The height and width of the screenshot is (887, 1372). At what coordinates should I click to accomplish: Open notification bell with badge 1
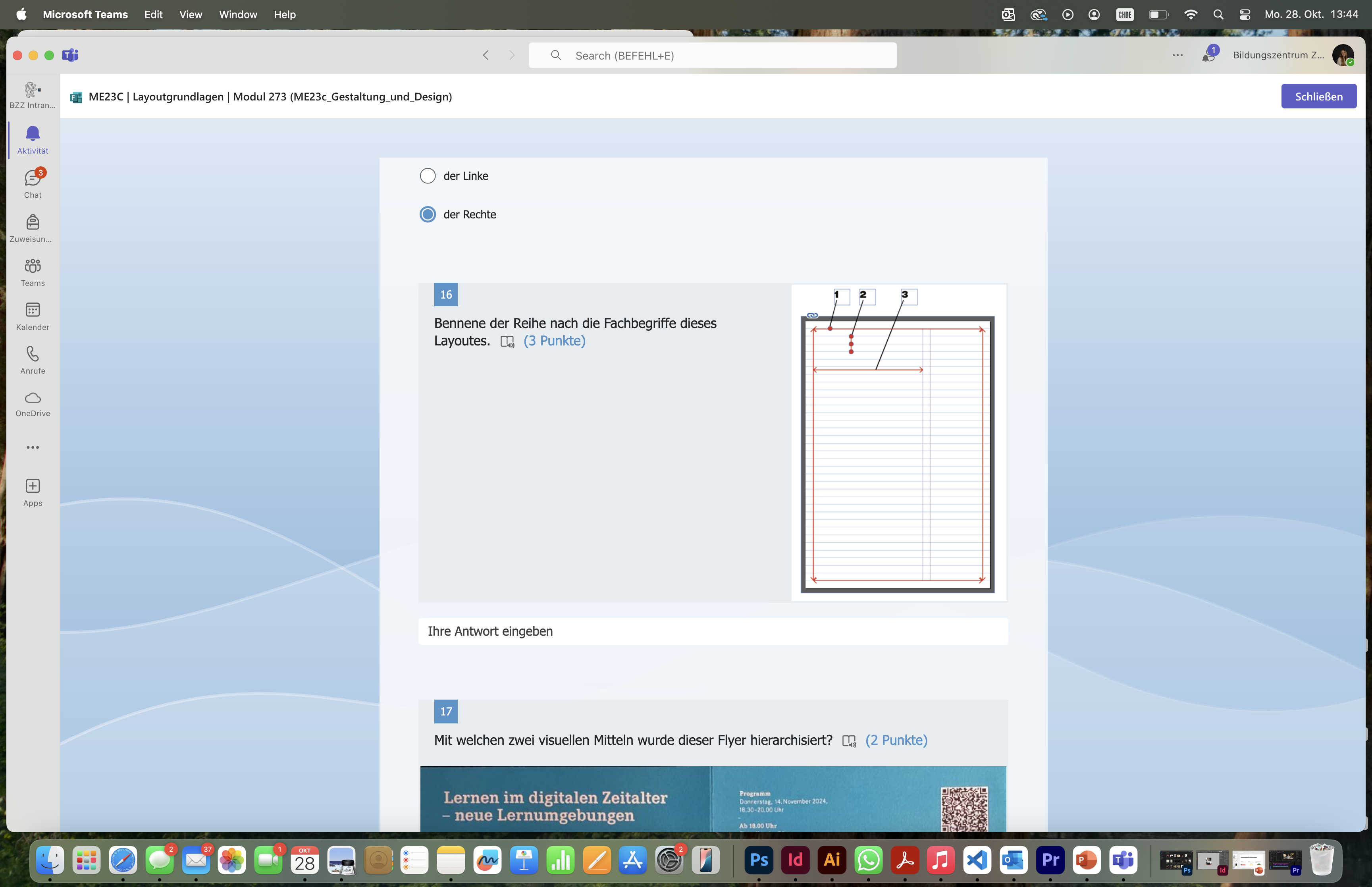pyautogui.click(x=1209, y=54)
